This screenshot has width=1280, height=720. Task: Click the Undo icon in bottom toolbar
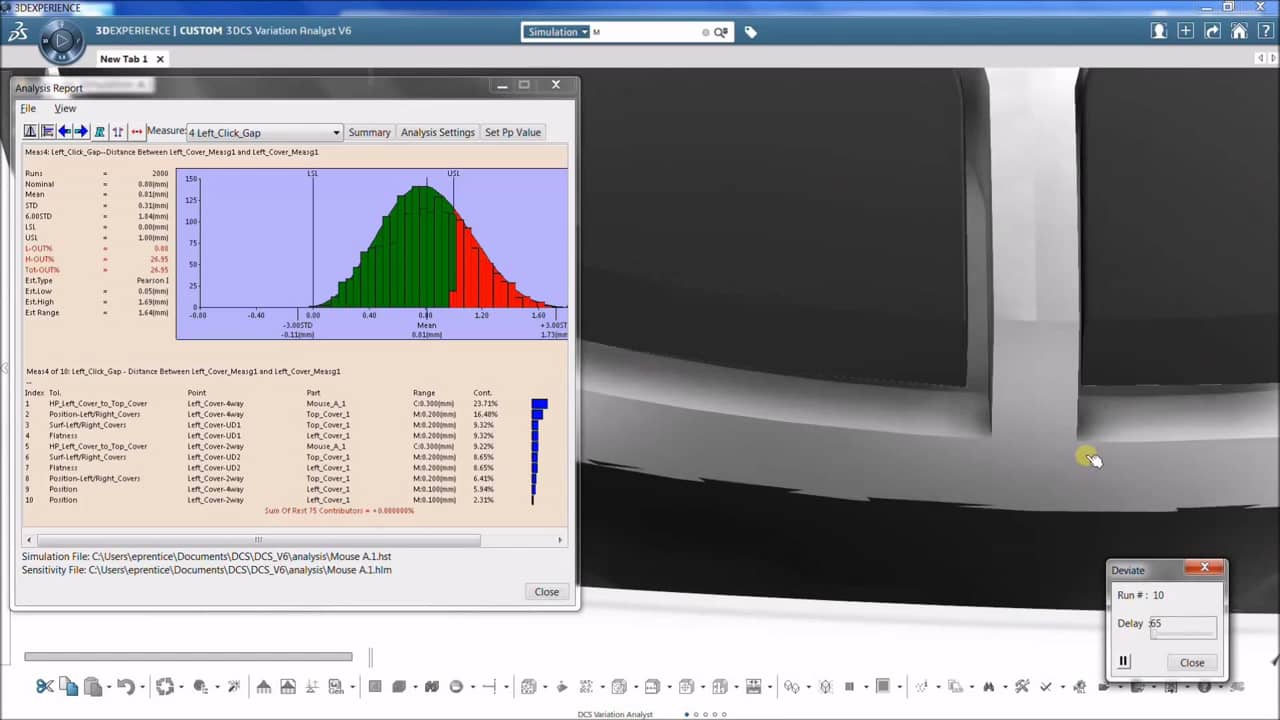point(125,686)
